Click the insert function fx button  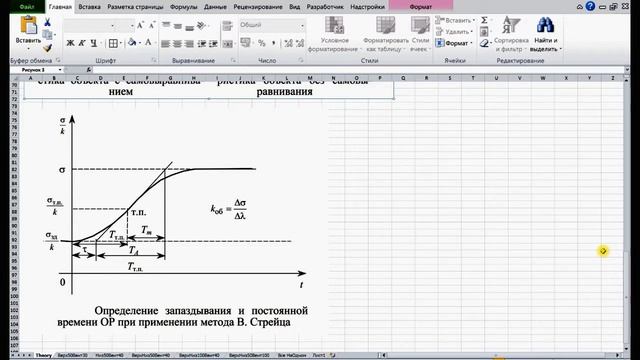click(x=89, y=70)
